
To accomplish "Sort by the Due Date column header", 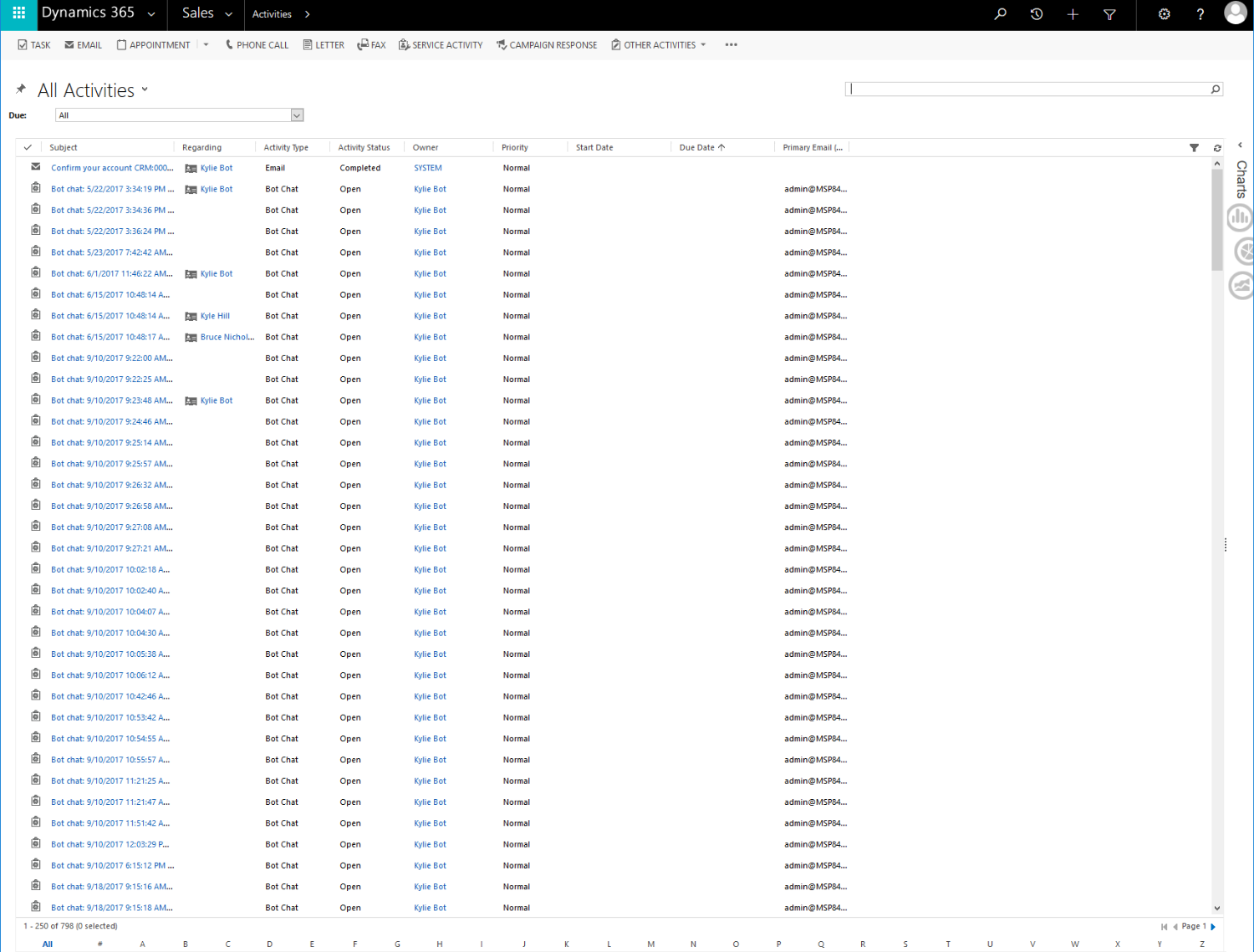I will click(x=701, y=148).
